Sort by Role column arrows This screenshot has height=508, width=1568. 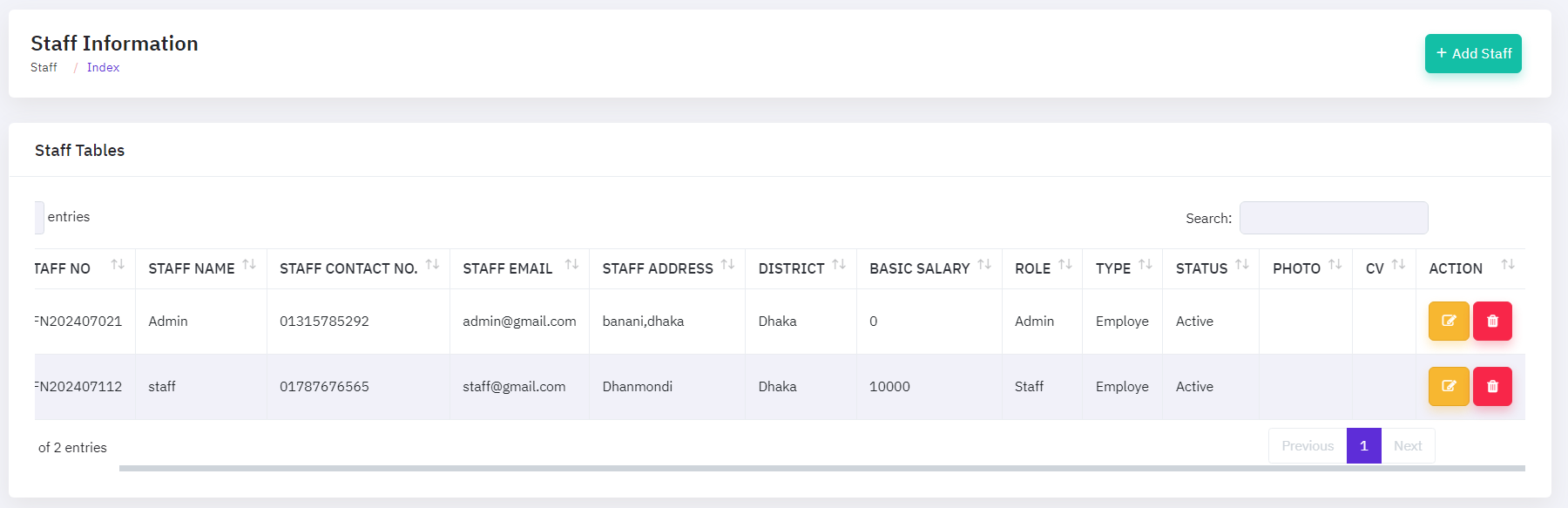pos(1064,265)
